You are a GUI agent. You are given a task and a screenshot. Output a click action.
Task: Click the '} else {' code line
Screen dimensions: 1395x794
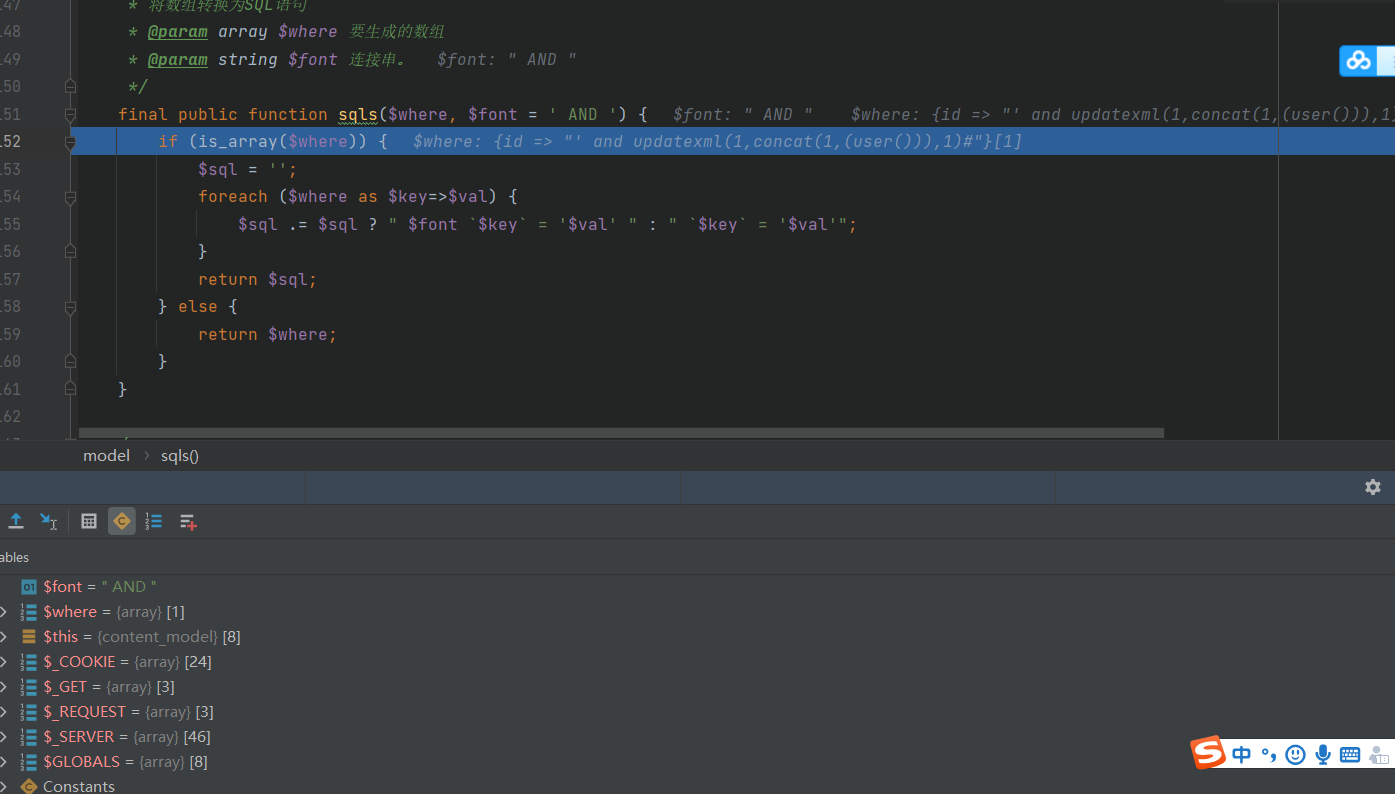198,307
